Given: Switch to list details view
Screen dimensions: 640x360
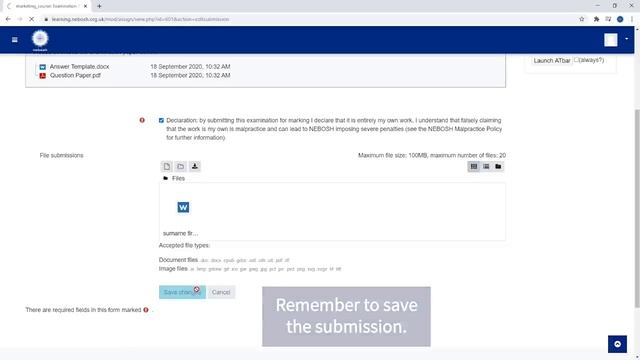Looking at the screenshot, I should [x=486, y=167].
